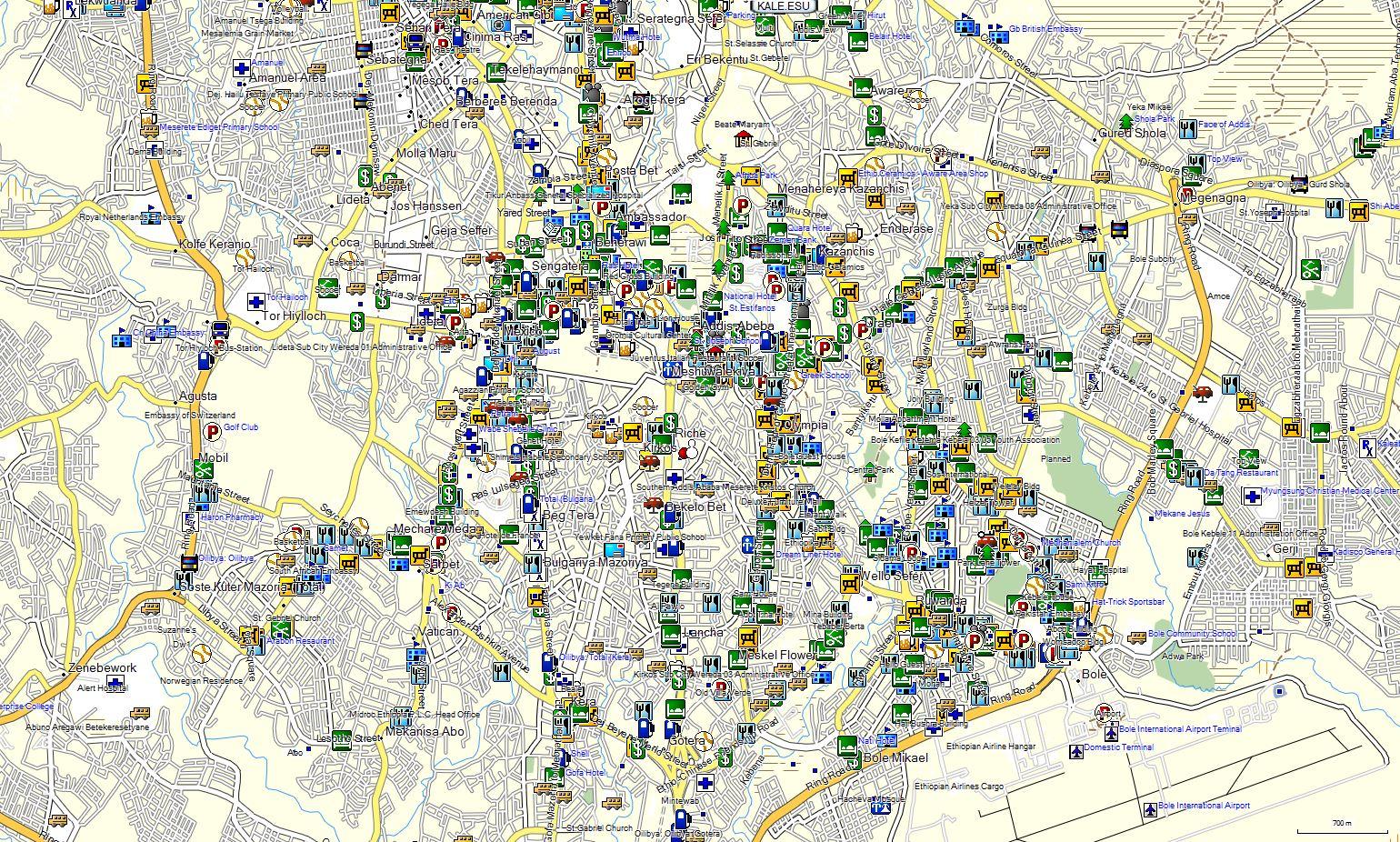This screenshot has width=1400, height=842.
Task: Click the Hacheva Mosque icon
Action: (x=879, y=806)
